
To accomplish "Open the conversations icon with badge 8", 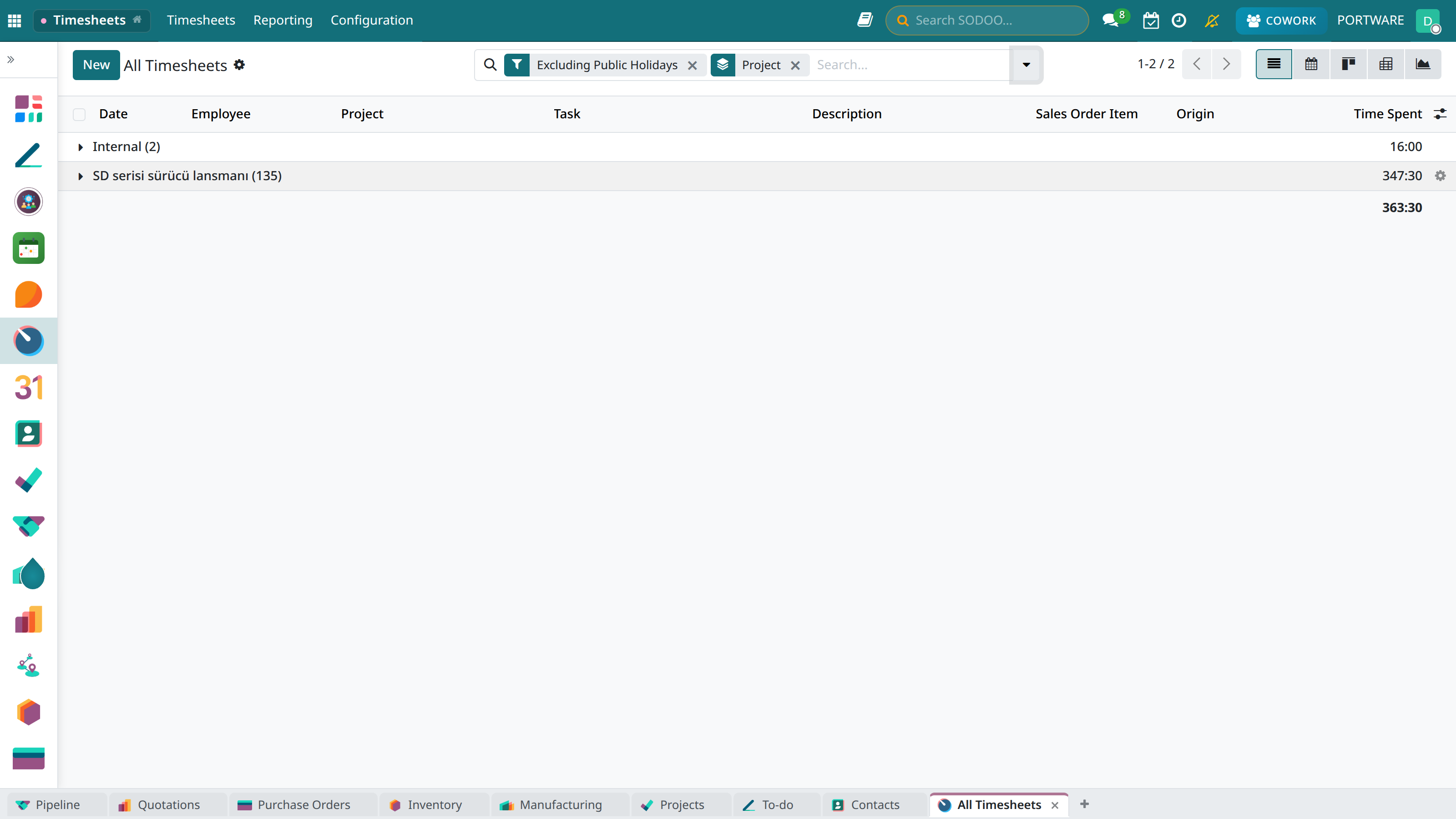I will pyautogui.click(x=1111, y=21).
